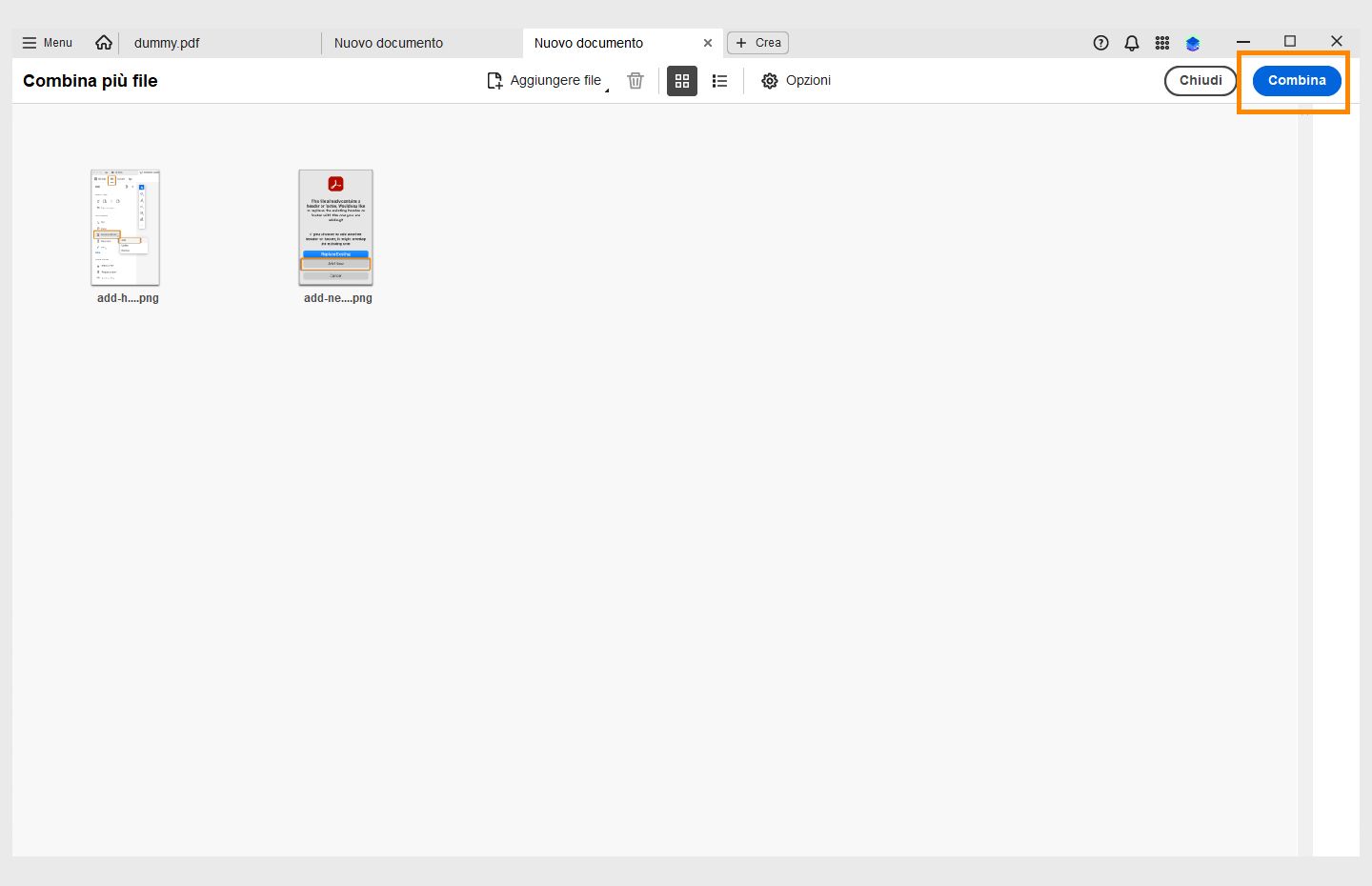Click the add-ne....png file name
The image size is (1372, 886).
pyautogui.click(x=338, y=298)
